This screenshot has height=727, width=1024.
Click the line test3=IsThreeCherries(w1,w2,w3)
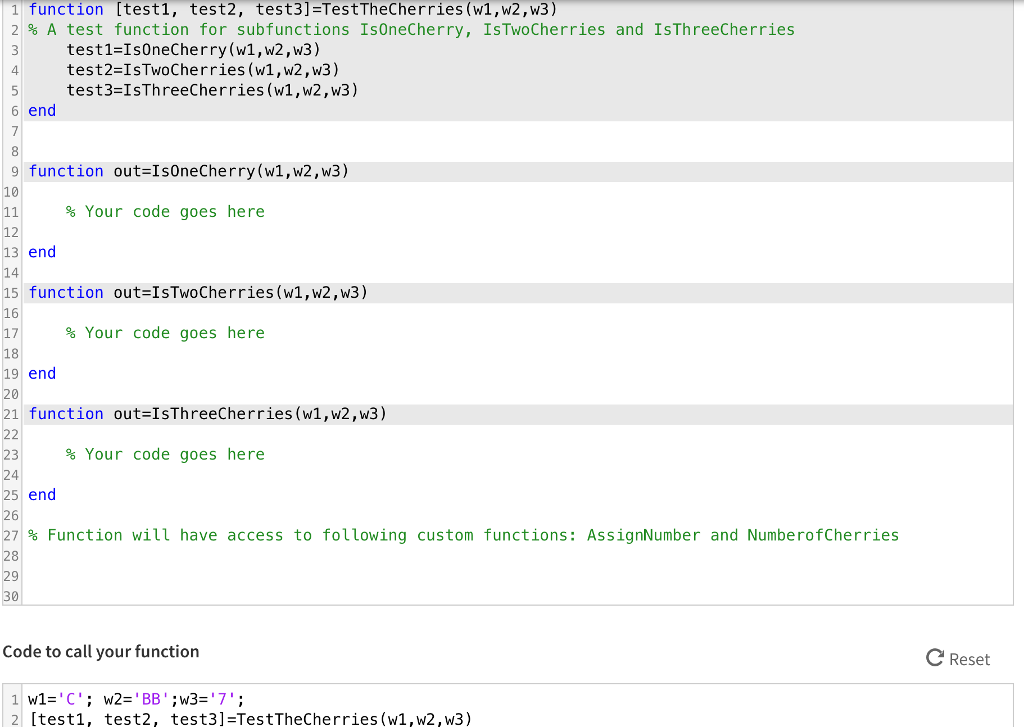(212, 90)
